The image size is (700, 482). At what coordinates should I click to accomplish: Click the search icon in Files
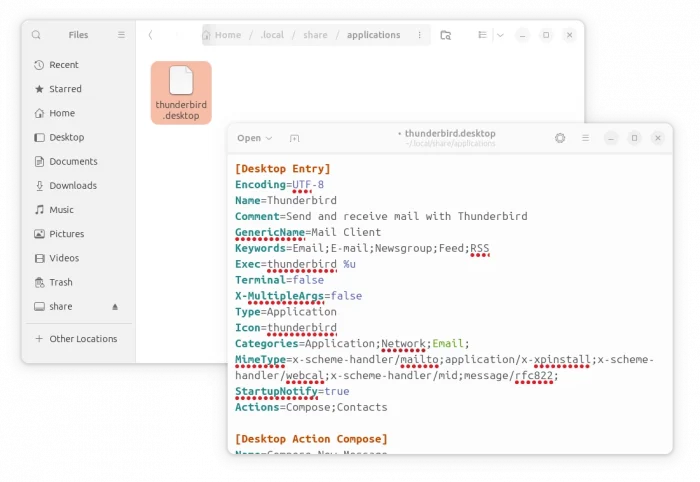pos(36,35)
